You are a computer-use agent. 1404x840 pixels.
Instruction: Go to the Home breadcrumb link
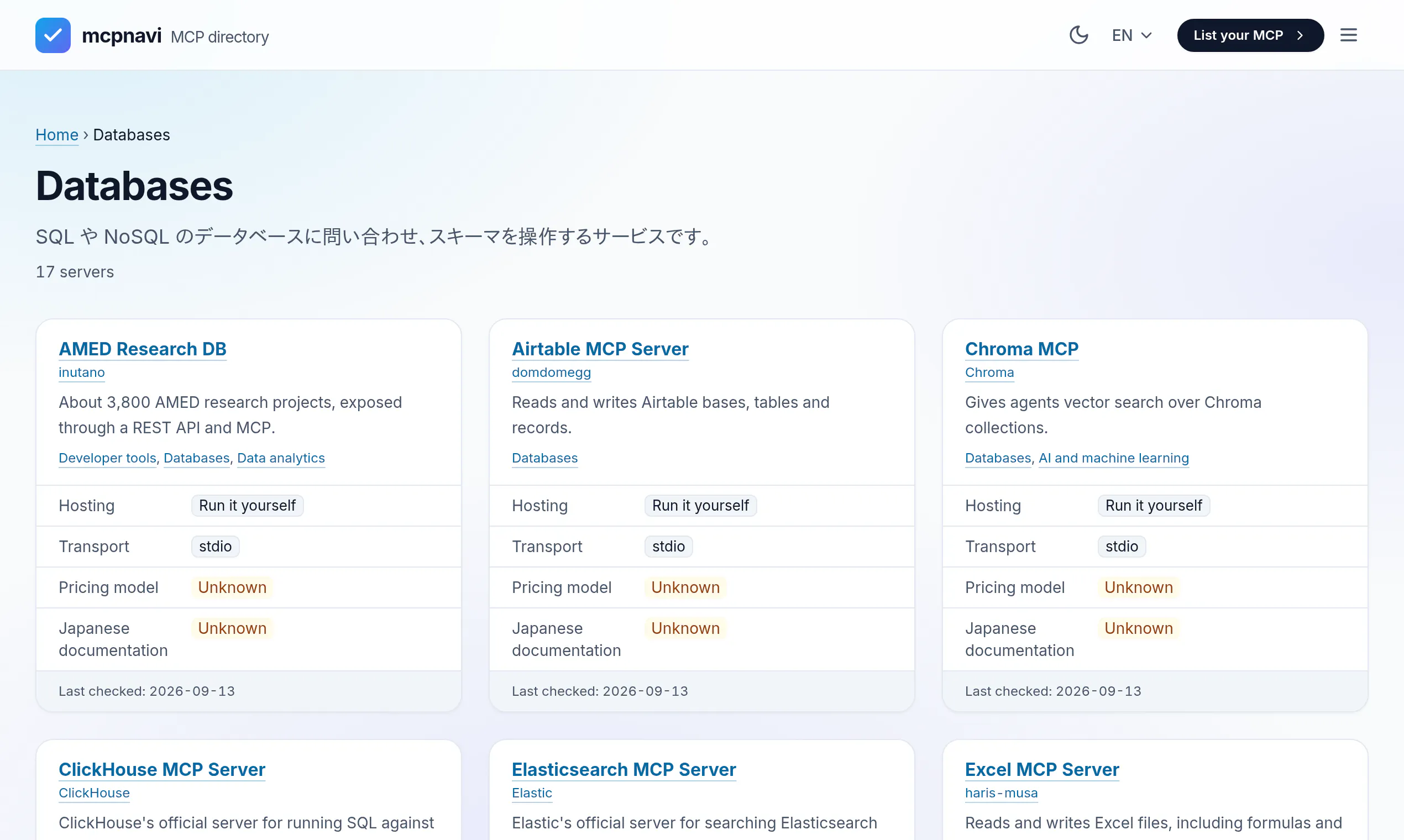(56, 135)
